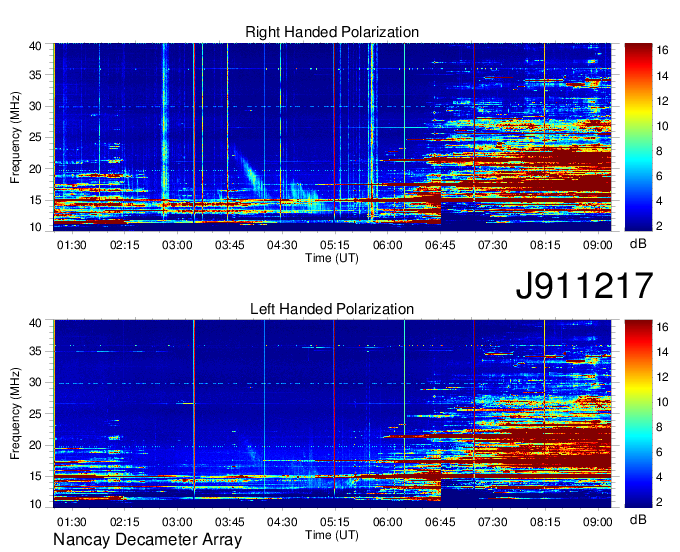680x552 pixels.
Task: Click the bottom plot's 04:30 time tick
Action: coord(282,522)
